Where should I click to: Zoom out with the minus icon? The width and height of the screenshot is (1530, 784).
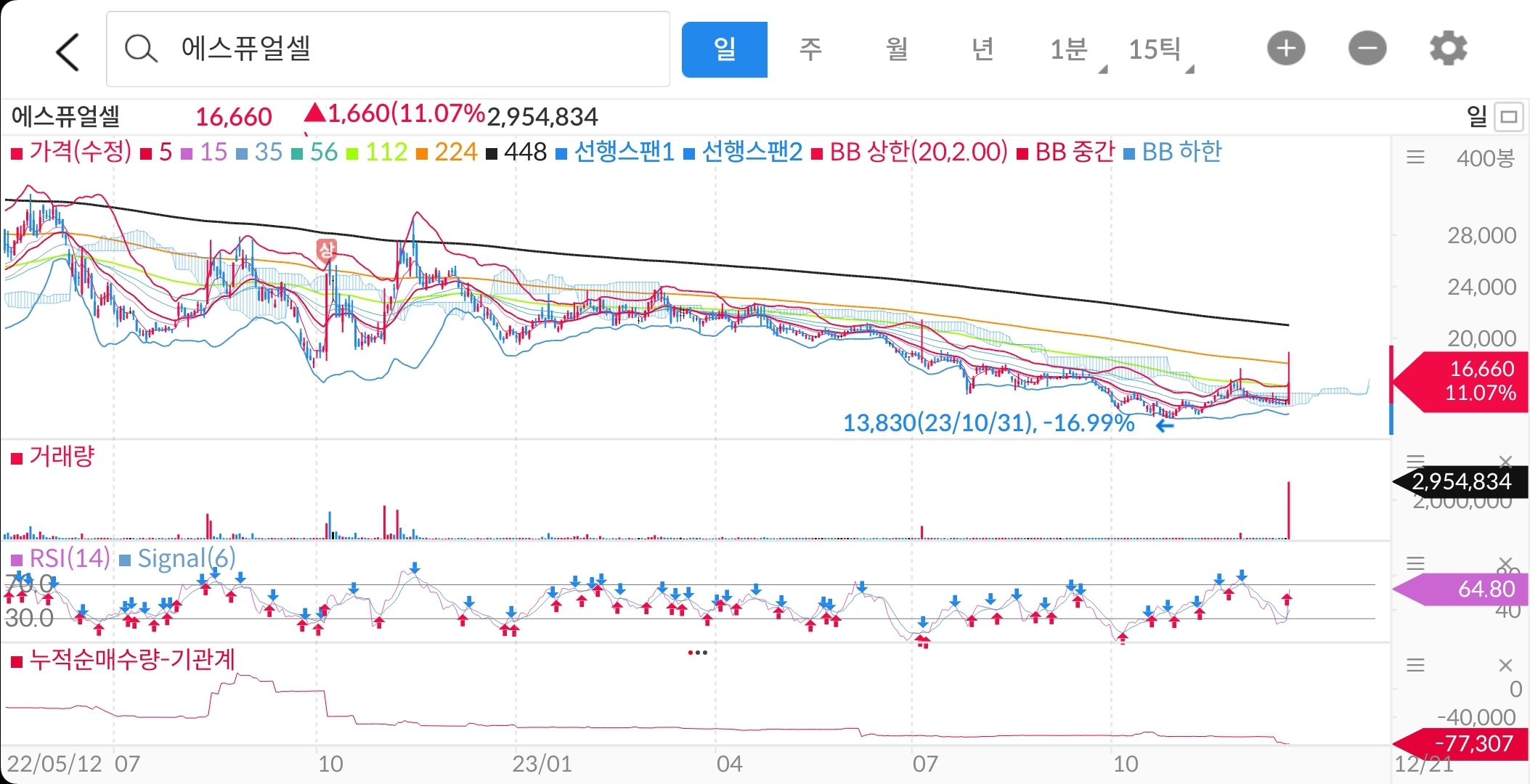(1367, 49)
